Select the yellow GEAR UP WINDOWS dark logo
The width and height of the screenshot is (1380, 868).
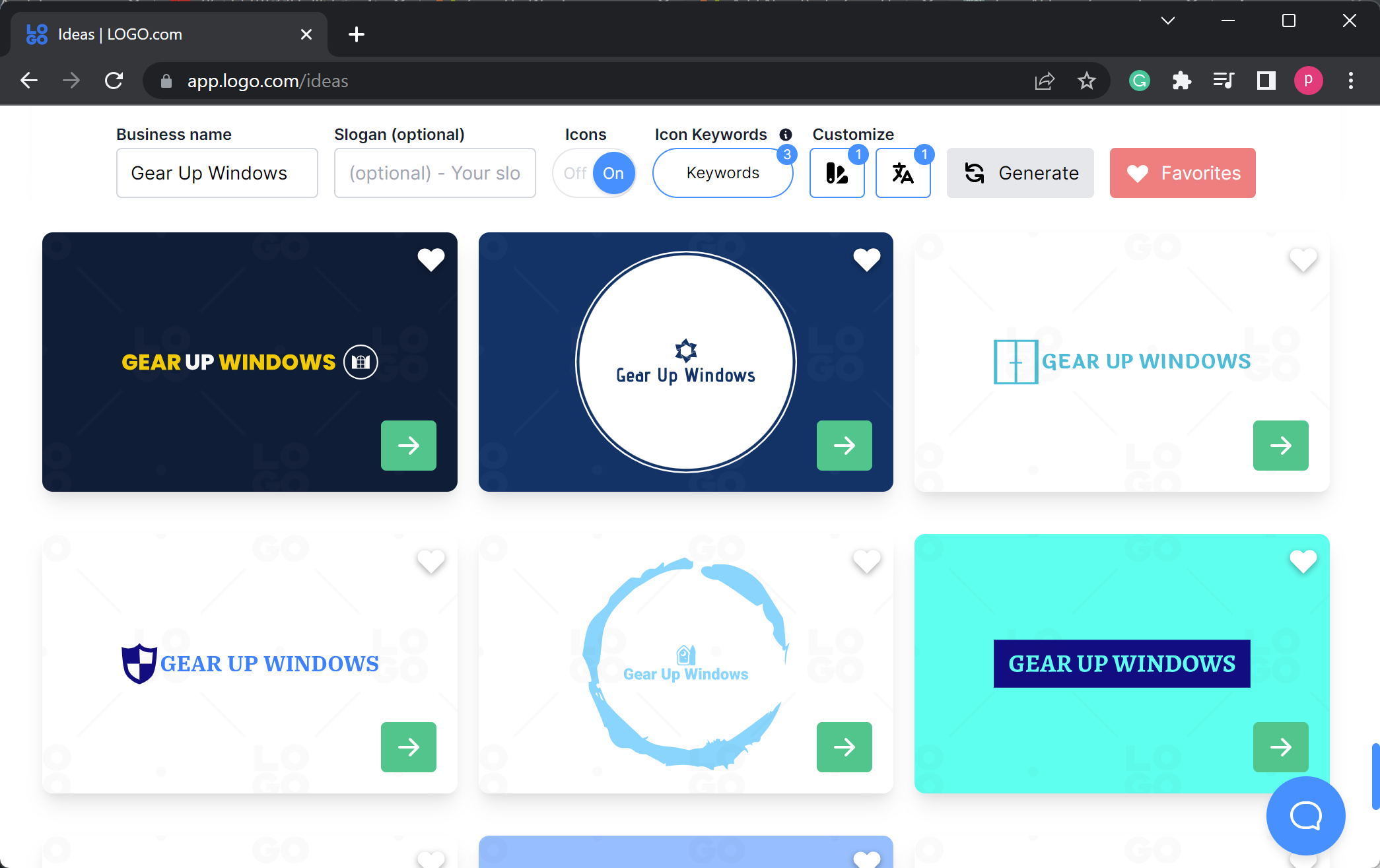coord(250,362)
